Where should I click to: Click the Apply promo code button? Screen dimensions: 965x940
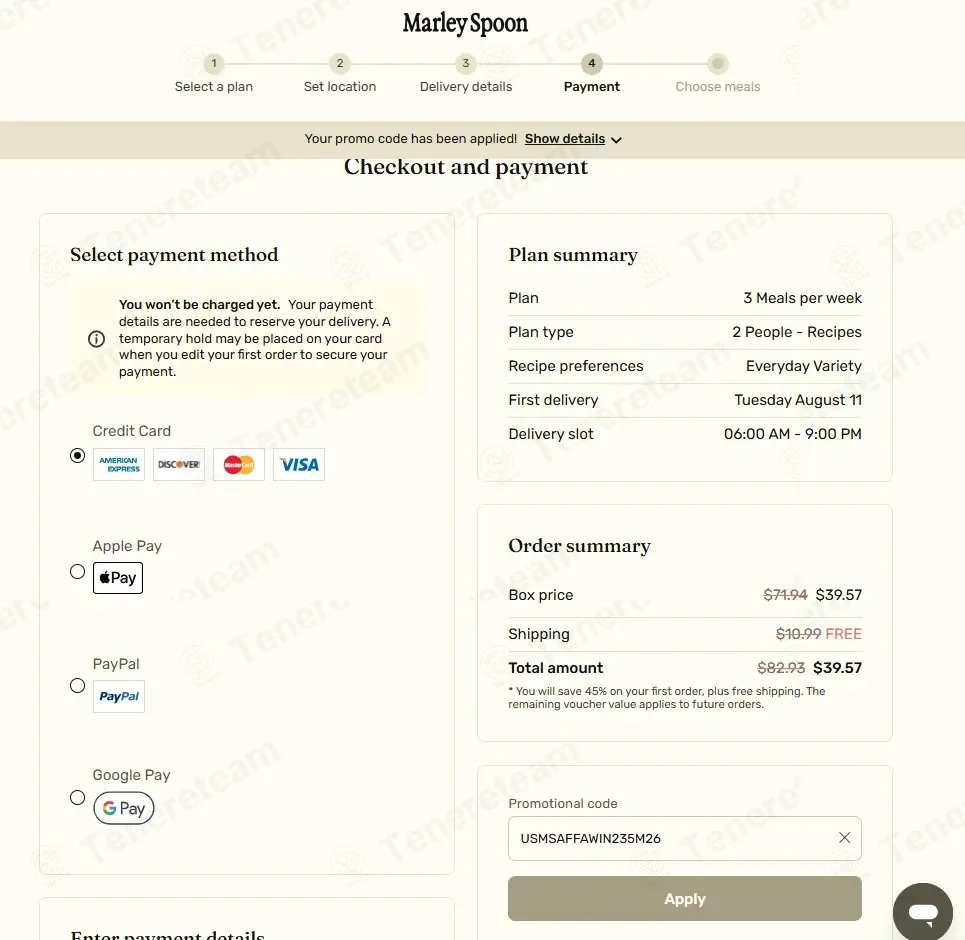[685, 899]
